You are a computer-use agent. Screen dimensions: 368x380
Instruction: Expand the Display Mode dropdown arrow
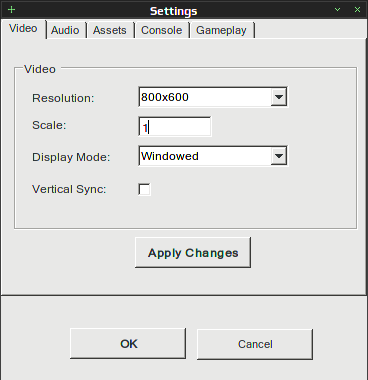click(x=279, y=156)
